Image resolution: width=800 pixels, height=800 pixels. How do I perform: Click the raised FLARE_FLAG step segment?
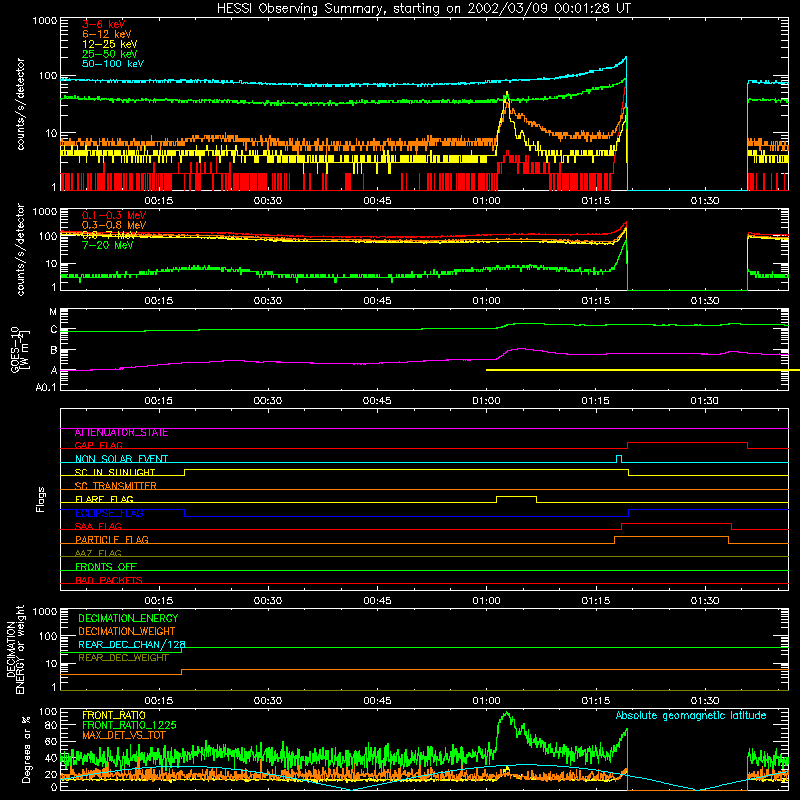point(516,496)
